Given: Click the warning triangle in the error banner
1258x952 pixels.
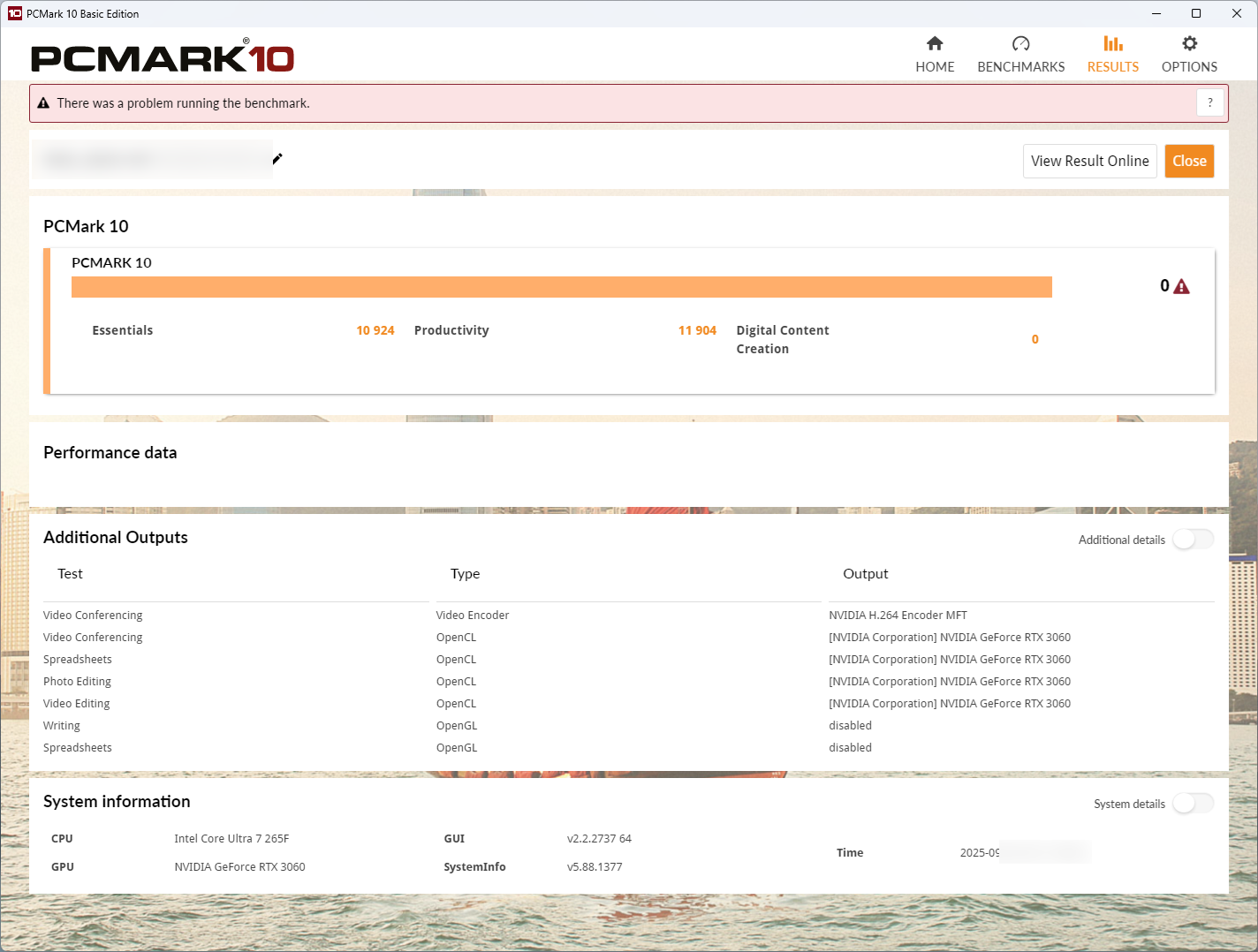Looking at the screenshot, I should click(x=43, y=103).
